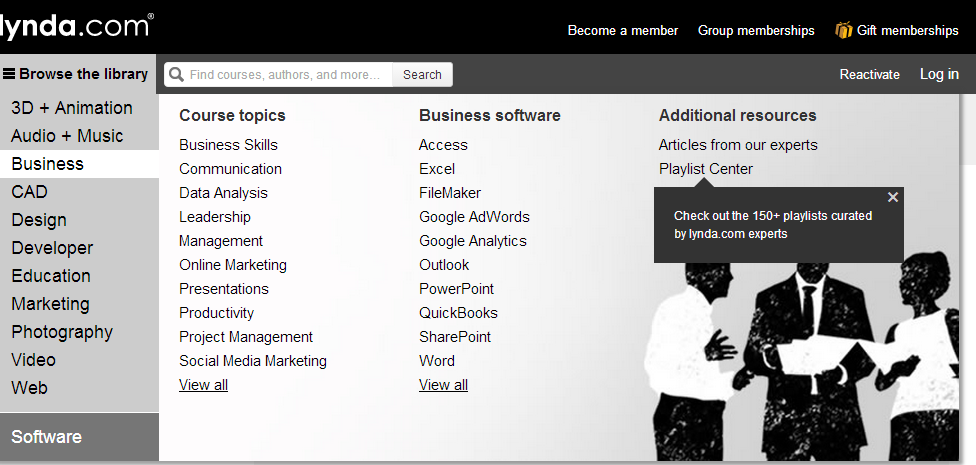Click the Additional resources heading
This screenshot has width=976, height=465.
pyautogui.click(x=738, y=116)
